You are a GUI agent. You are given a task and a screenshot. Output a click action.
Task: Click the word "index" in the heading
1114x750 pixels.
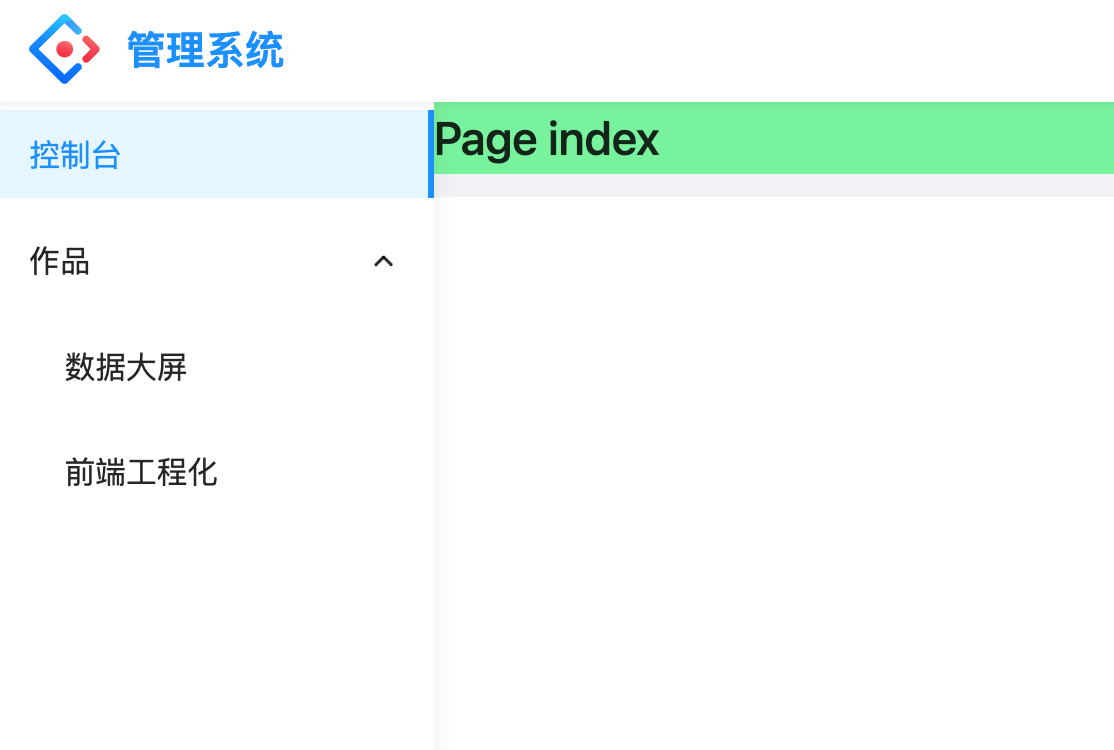point(603,139)
